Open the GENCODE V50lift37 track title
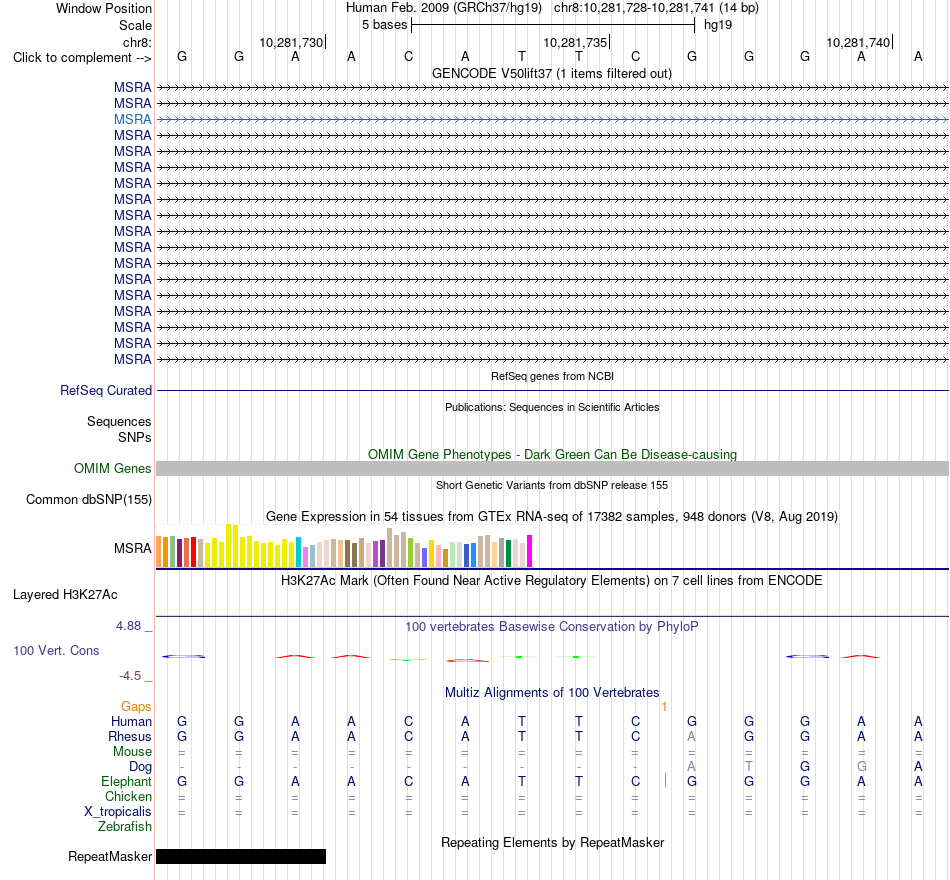The image size is (950, 880). pos(552,73)
